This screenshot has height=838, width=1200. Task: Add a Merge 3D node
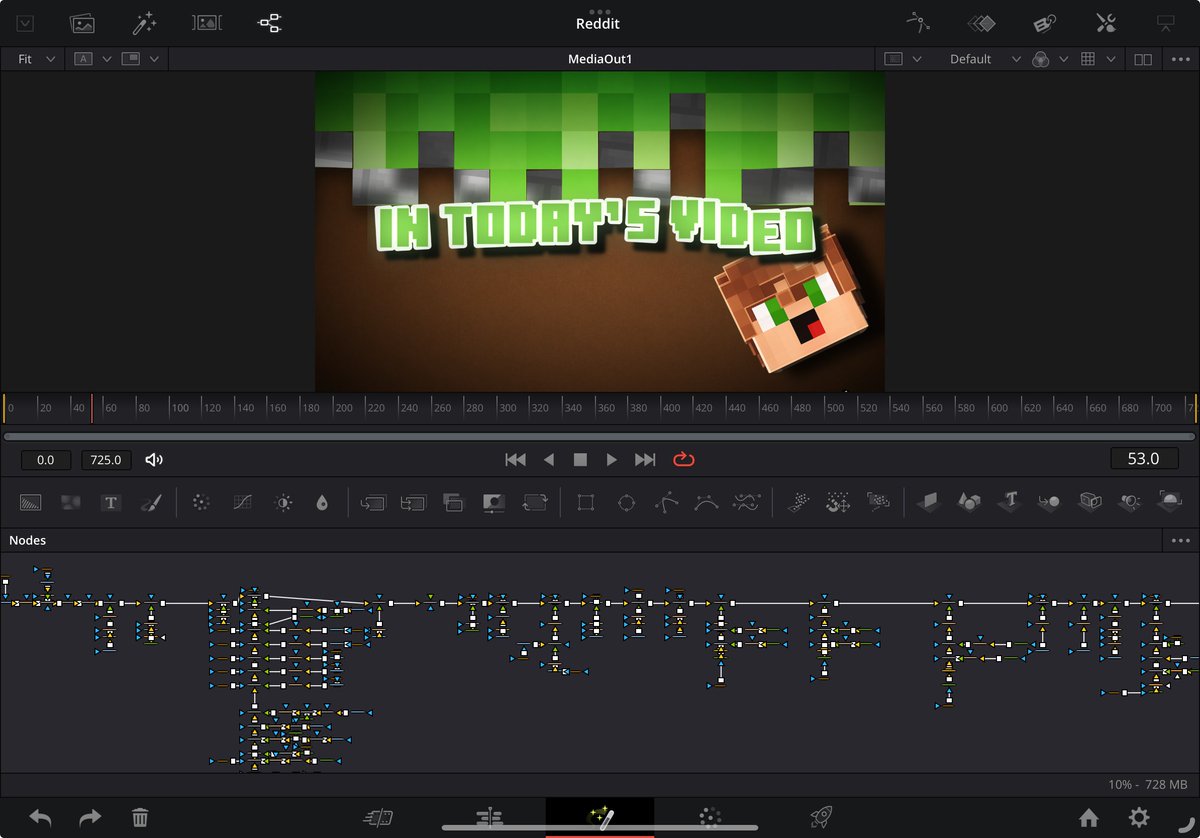tap(1050, 502)
